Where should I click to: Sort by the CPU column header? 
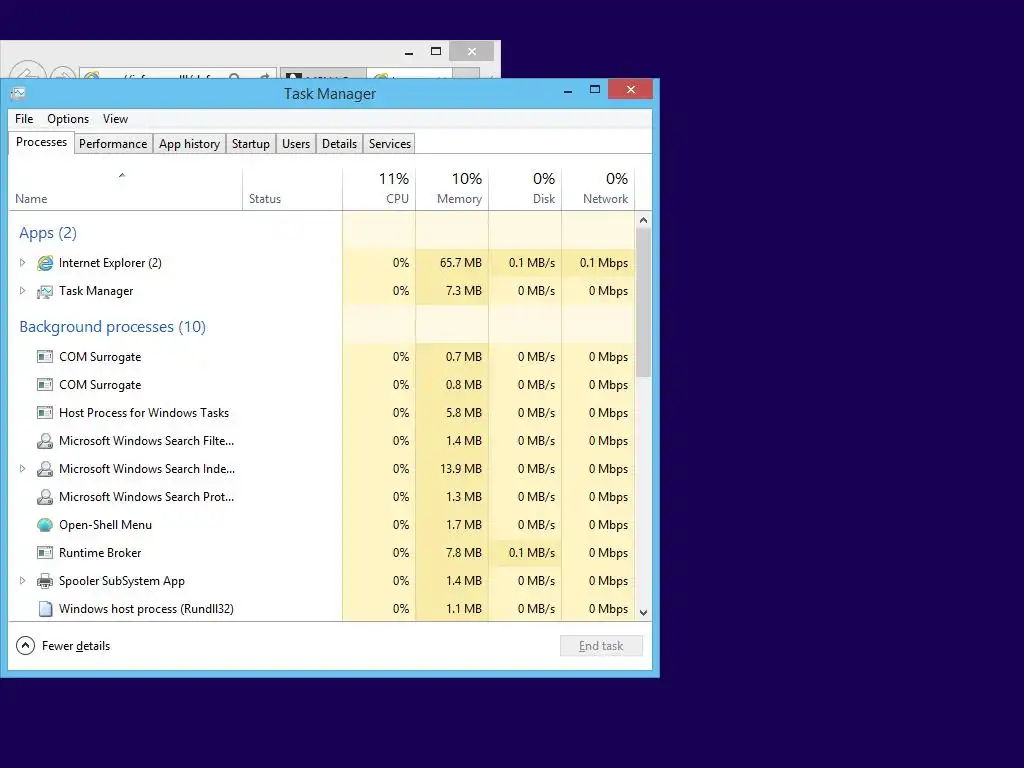pyautogui.click(x=379, y=189)
